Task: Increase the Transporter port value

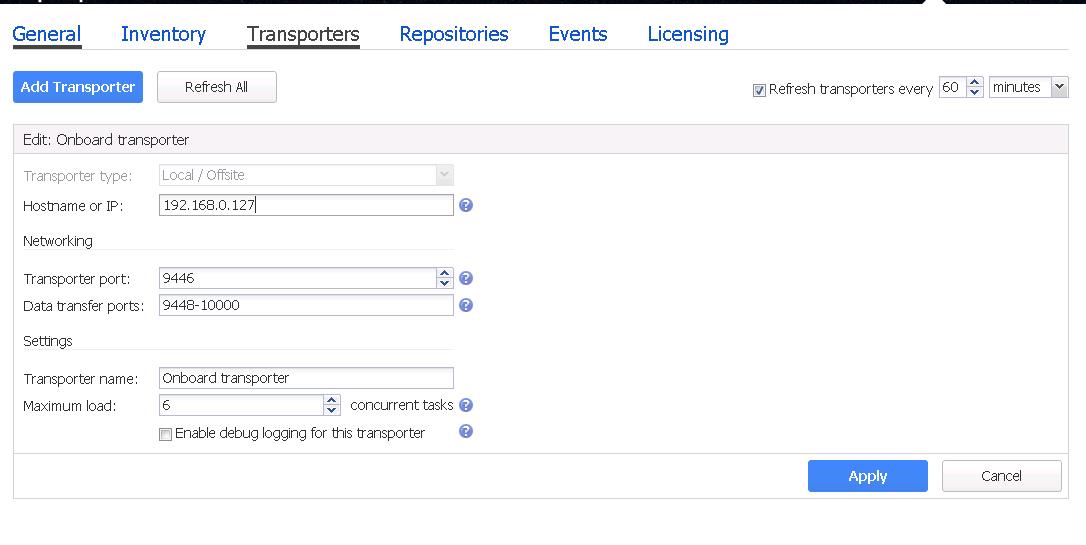Action: coord(445,273)
